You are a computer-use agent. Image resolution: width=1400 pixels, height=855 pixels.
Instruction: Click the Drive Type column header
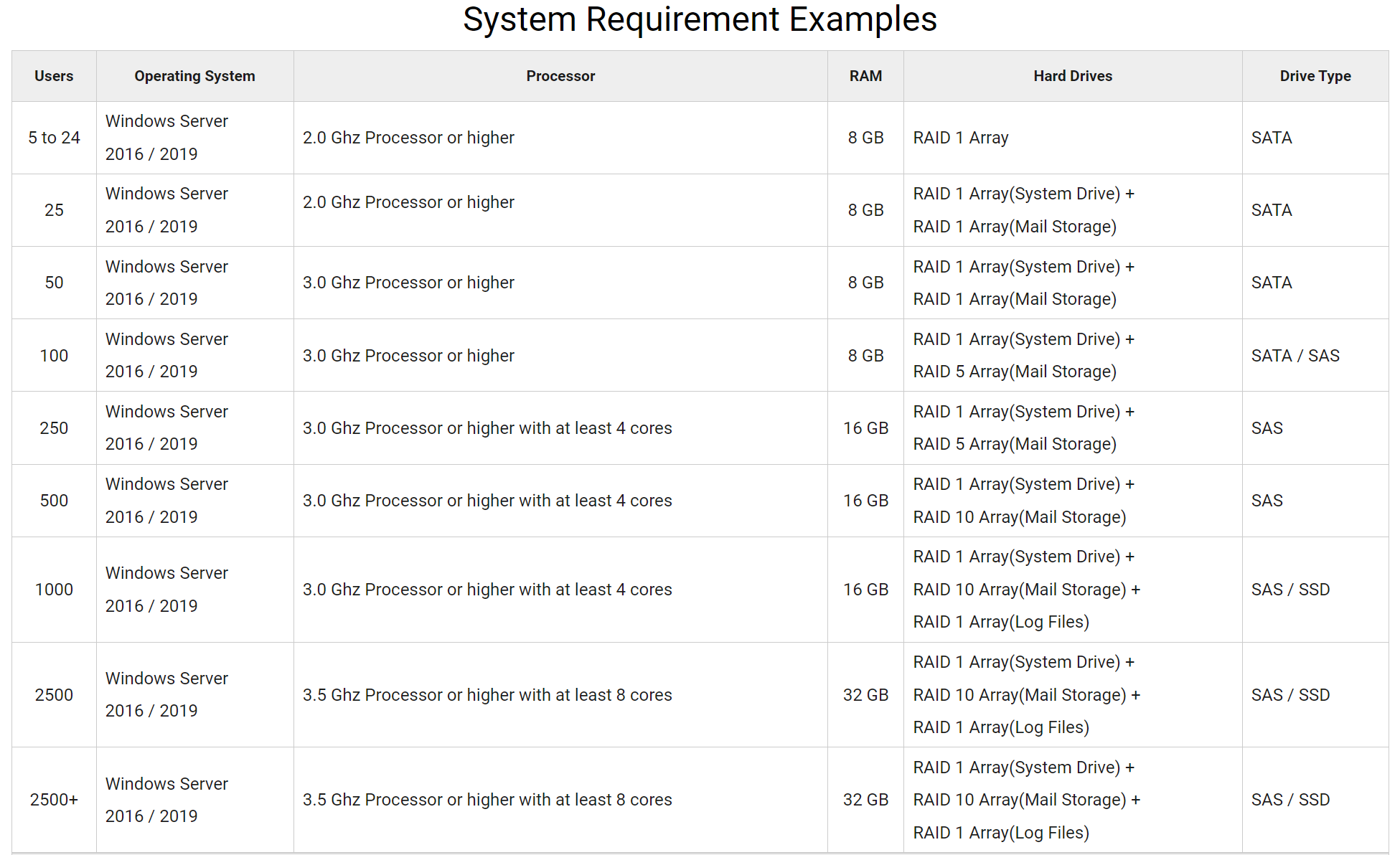coord(1315,76)
